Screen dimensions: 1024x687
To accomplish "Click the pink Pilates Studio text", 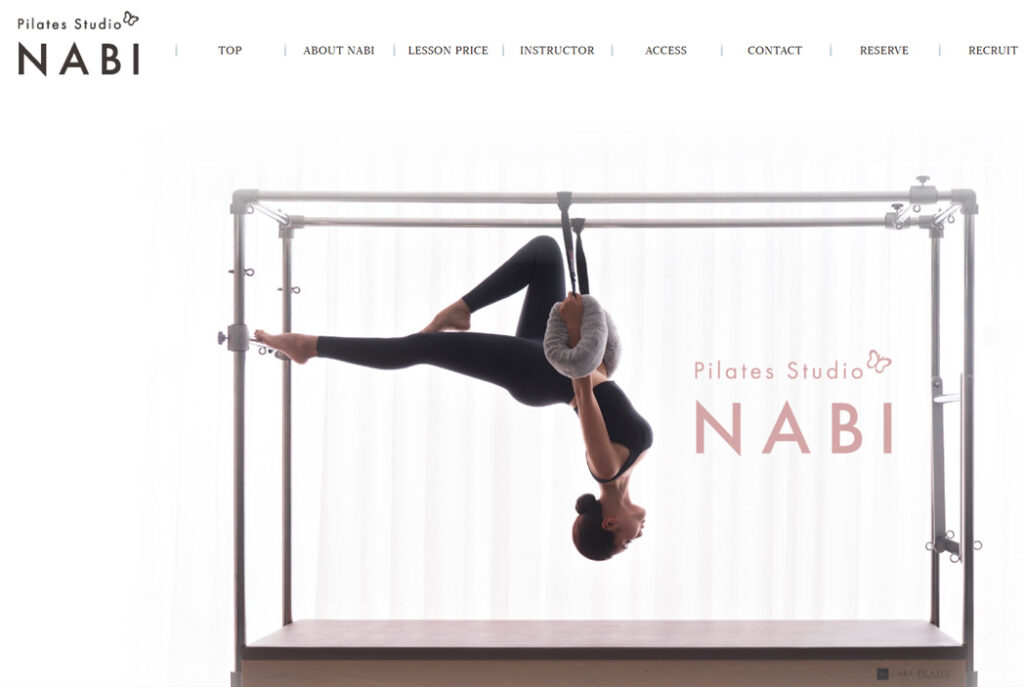I will coord(778,370).
